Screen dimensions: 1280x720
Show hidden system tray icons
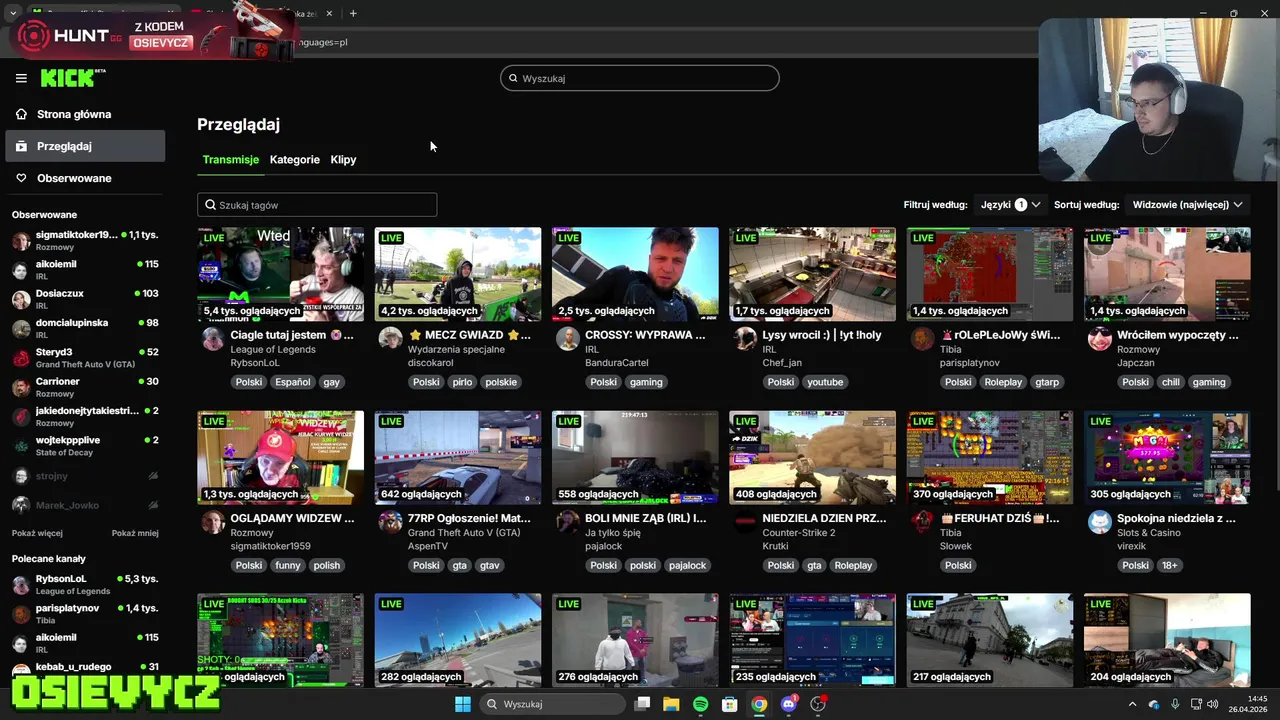(x=1132, y=704)
